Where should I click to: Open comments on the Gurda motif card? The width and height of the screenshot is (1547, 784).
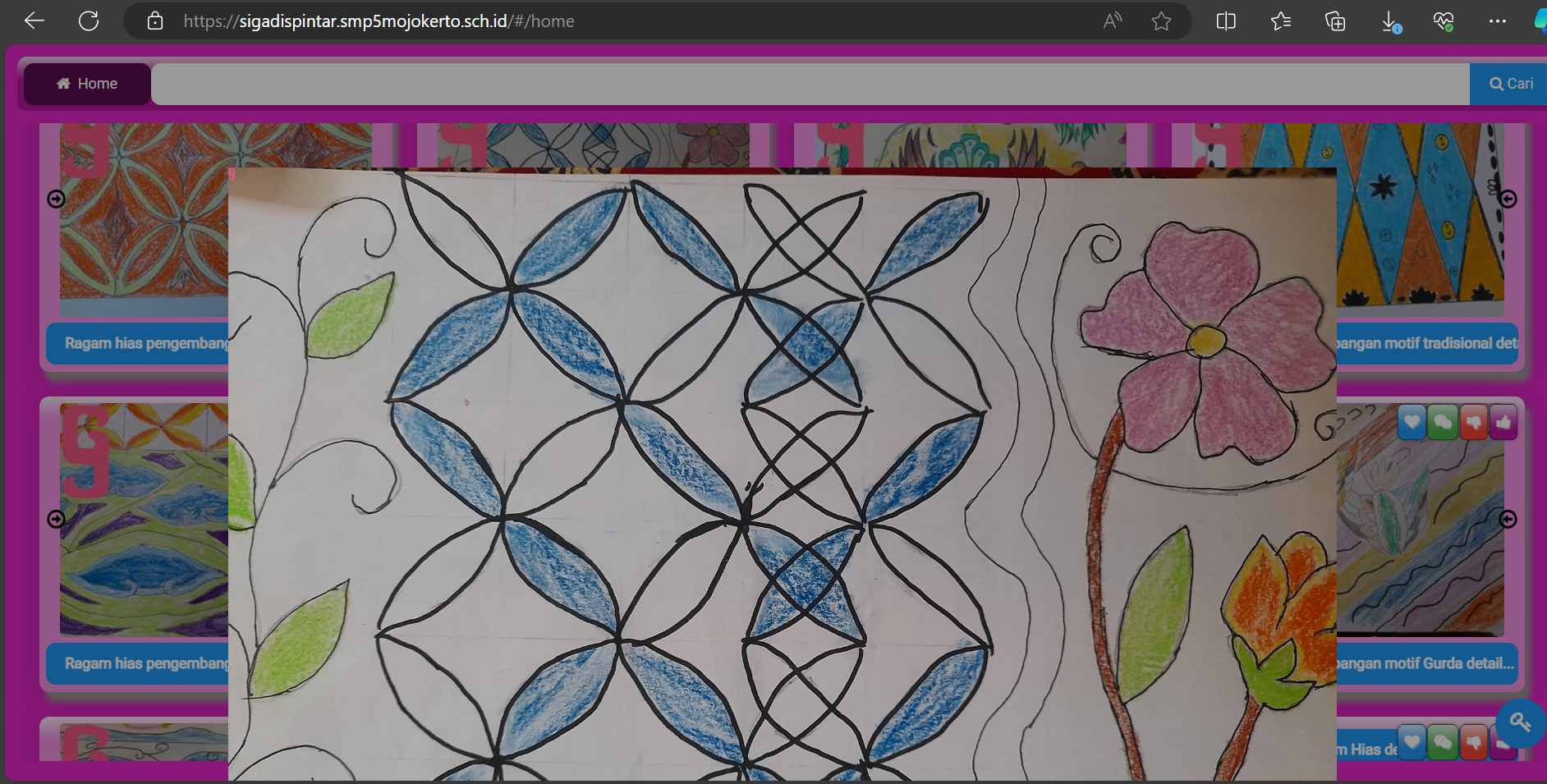tap(1442, 423)
